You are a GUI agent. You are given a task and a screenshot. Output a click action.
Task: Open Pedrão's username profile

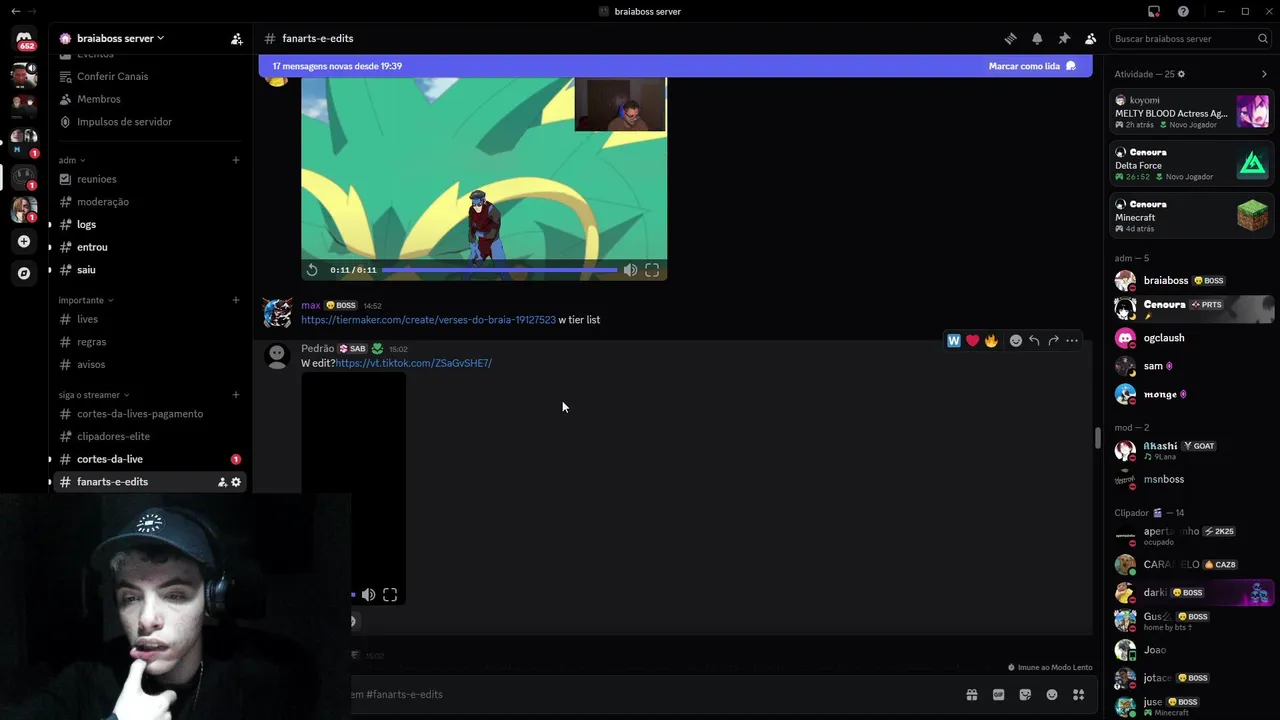click(318, 348)
